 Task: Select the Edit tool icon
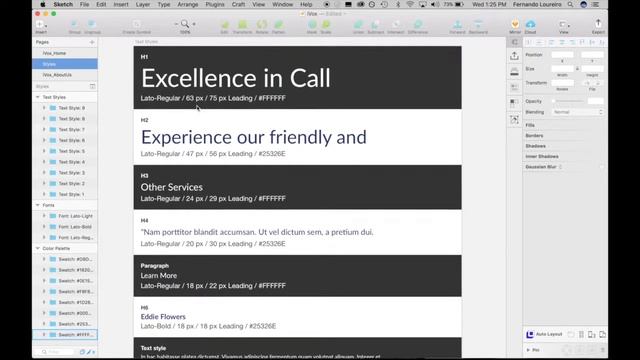224,25
